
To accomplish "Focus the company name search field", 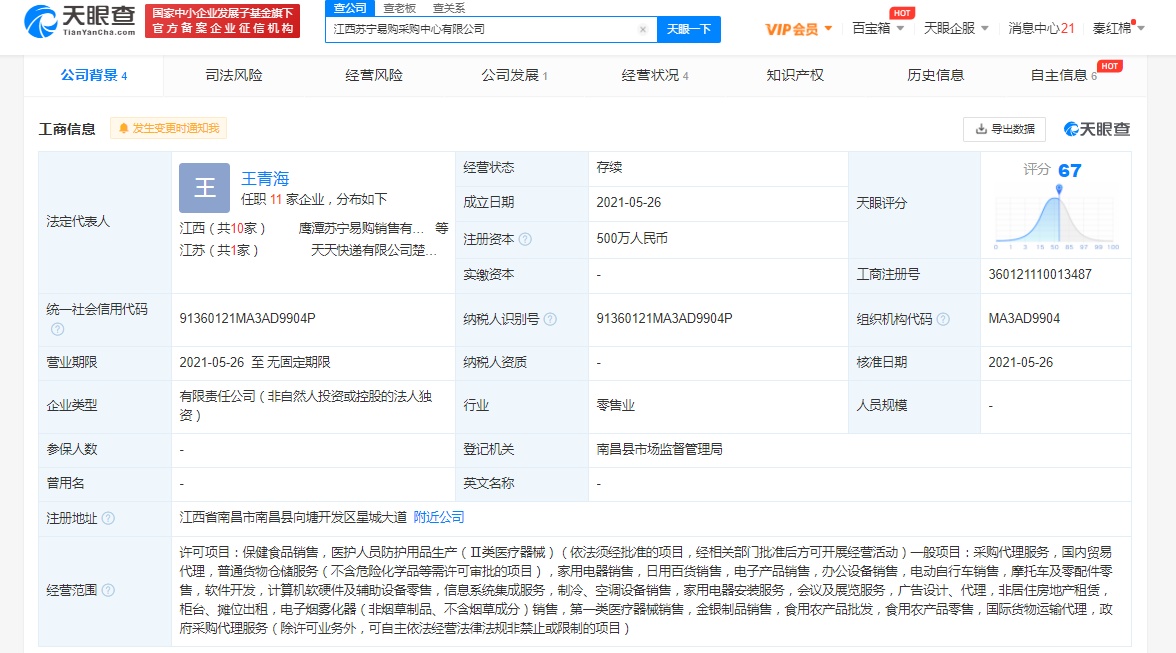I will [x=482, y=29].
